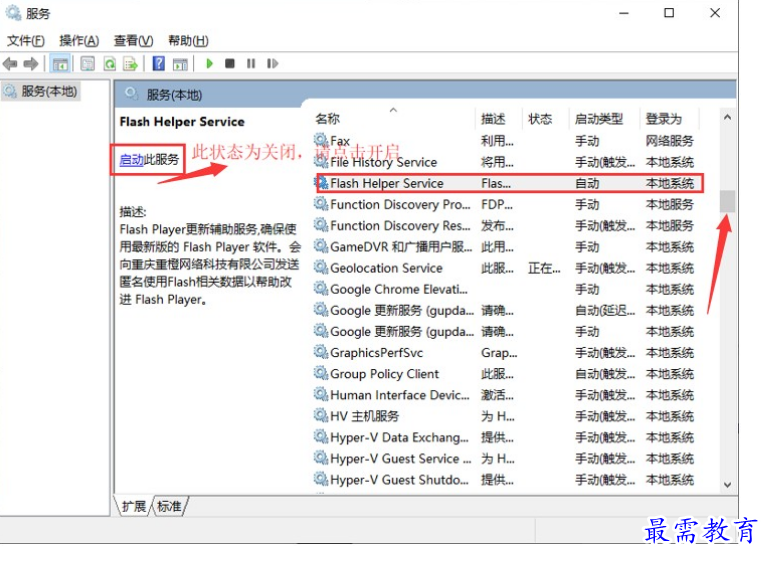Click the Restart Service button
This screenshot has height=562, width=766.
coord(272,64)
